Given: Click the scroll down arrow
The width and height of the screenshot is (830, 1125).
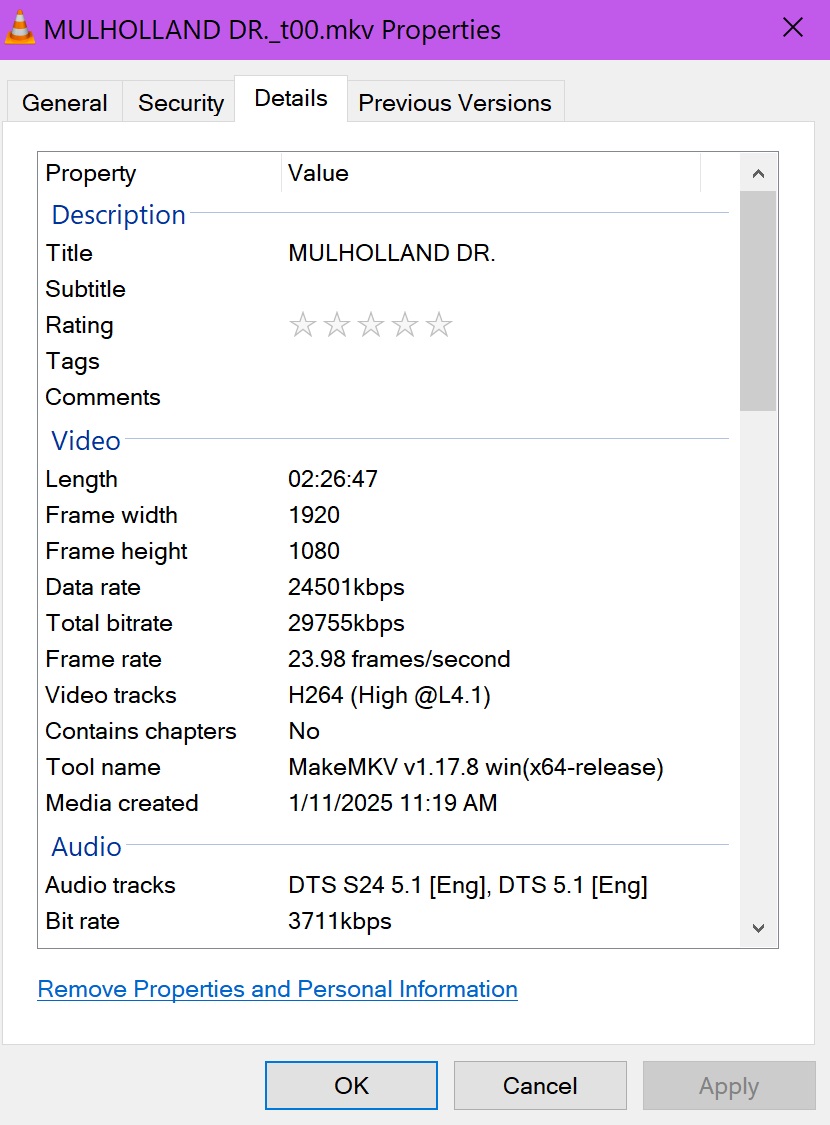Looking at the screenshot, I should coord(758,928).
